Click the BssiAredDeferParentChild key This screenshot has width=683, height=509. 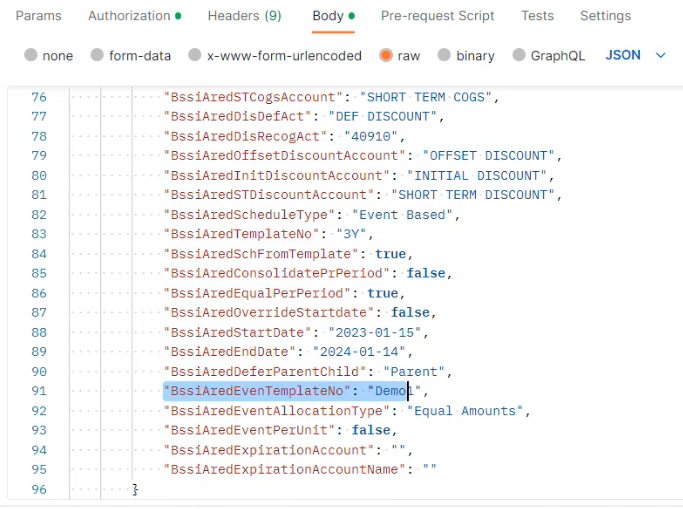[264, 371]
